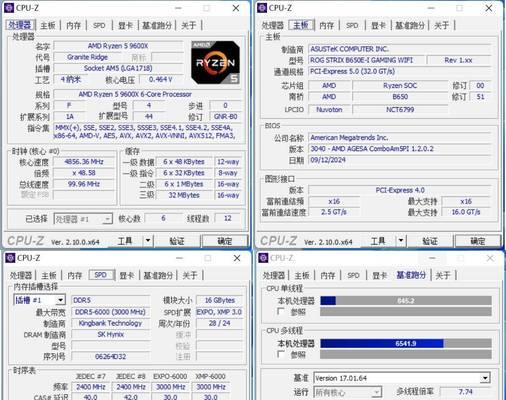
Task: Click the processor name field AMD Ryzen 5 9600X
Action: [x=118, y=46]
